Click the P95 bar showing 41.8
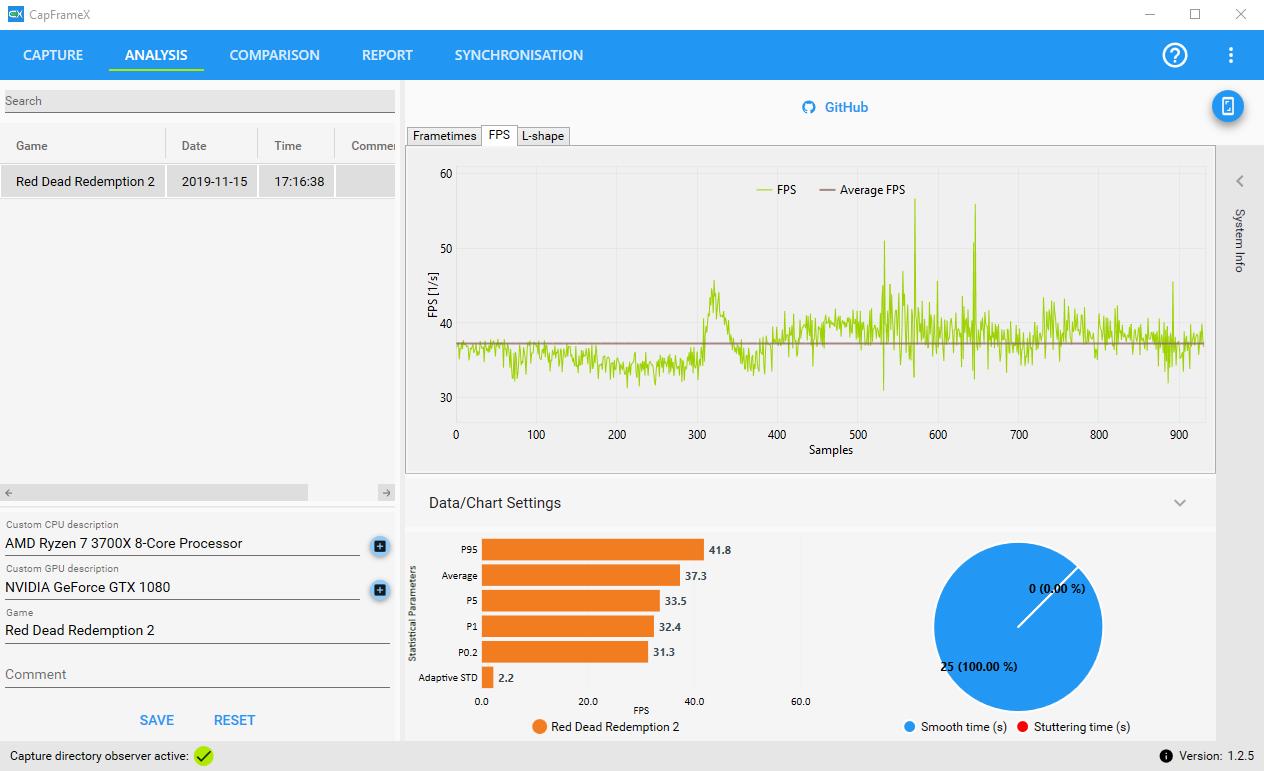Image resolution: width=1264 pixels, height=771 pixels. point(593,550)
